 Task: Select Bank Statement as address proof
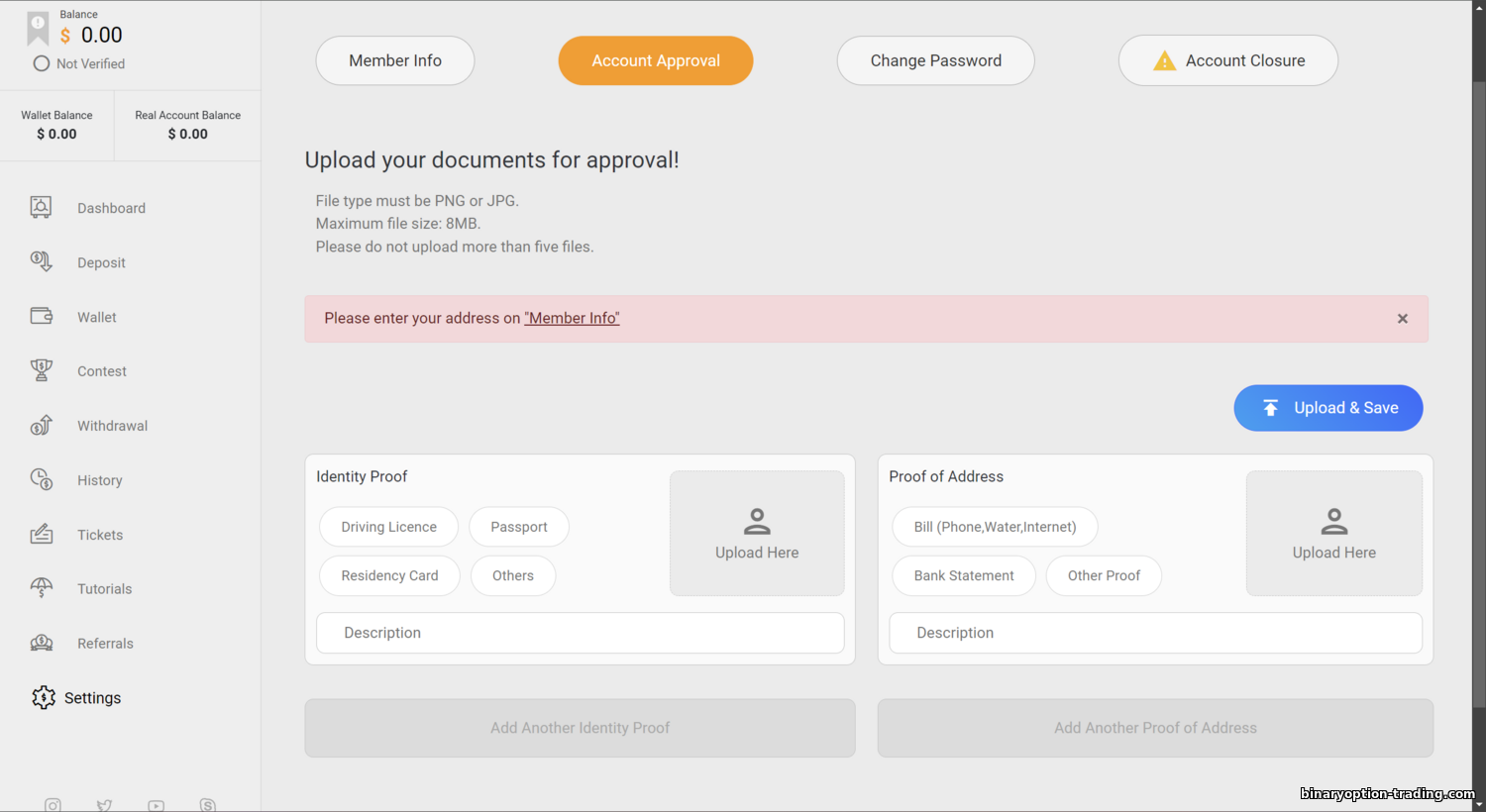[963, 575]
